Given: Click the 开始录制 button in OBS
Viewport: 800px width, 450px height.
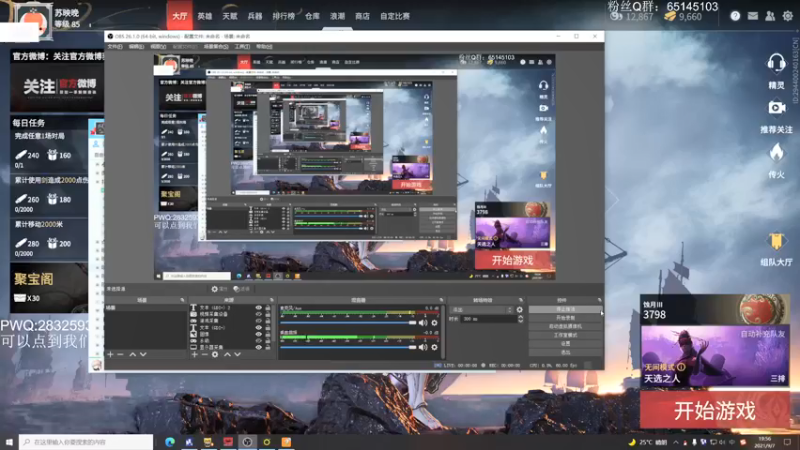Looking at the screenshot, I should click(x=565, y=318).
